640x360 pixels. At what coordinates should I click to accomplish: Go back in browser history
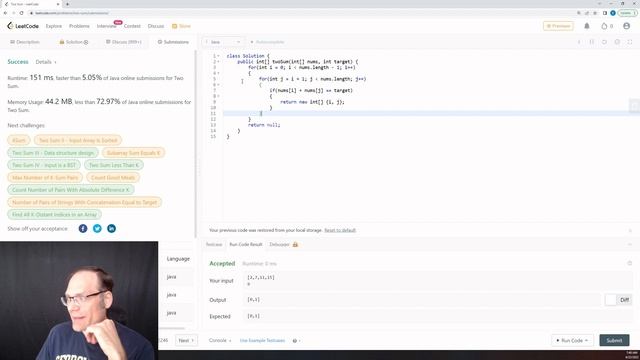point(5,13)
